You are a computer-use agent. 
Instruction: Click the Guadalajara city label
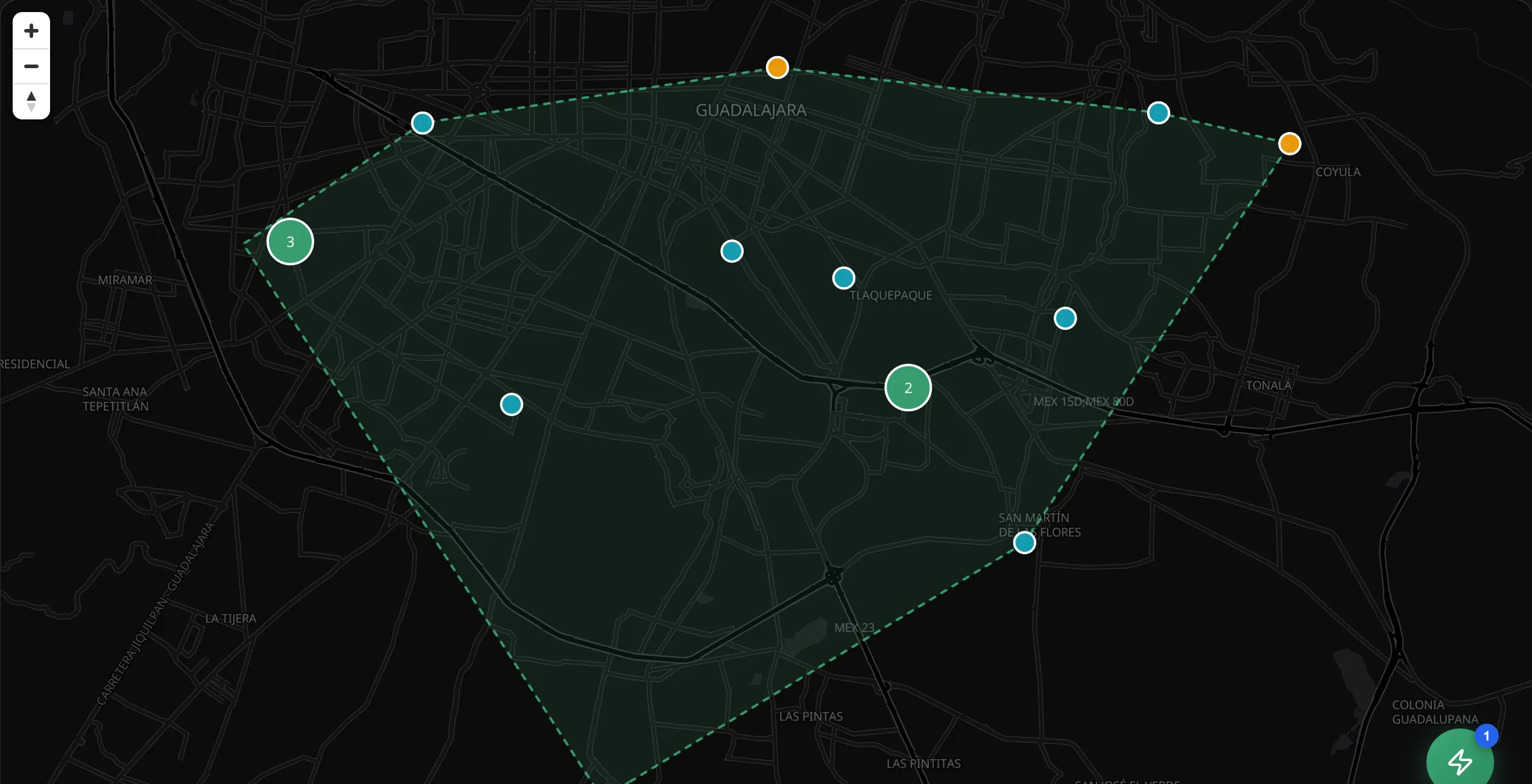point(751,110)
